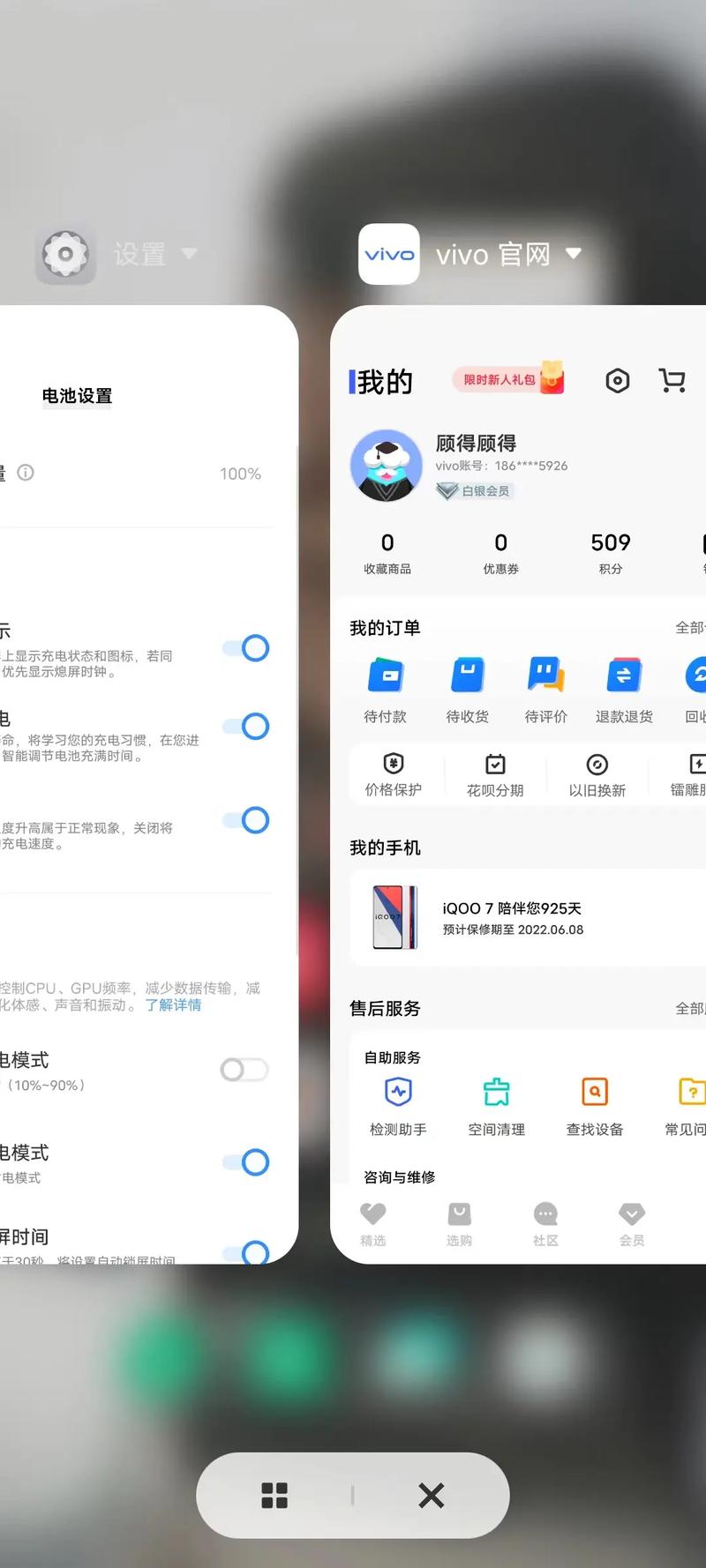The width and height of the screenshot is (706, 1568).
Task: Open 收藏商品 count
Action: point(387,554)
